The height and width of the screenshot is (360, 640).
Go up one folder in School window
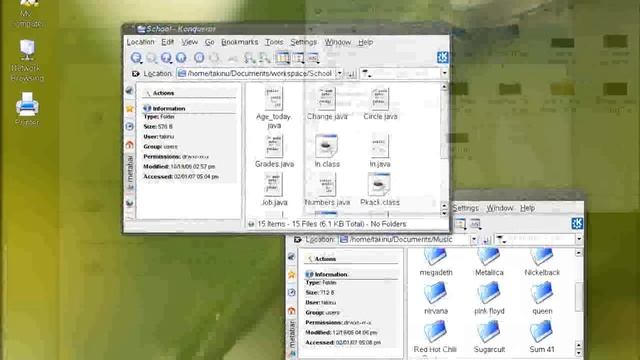click(166, 58)
